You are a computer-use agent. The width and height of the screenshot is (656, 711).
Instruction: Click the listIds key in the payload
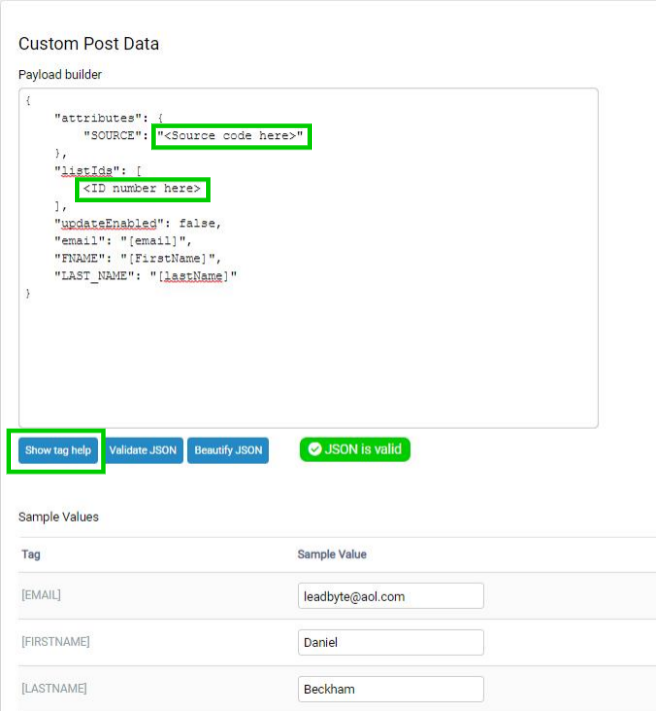click(x=87, y=171)
